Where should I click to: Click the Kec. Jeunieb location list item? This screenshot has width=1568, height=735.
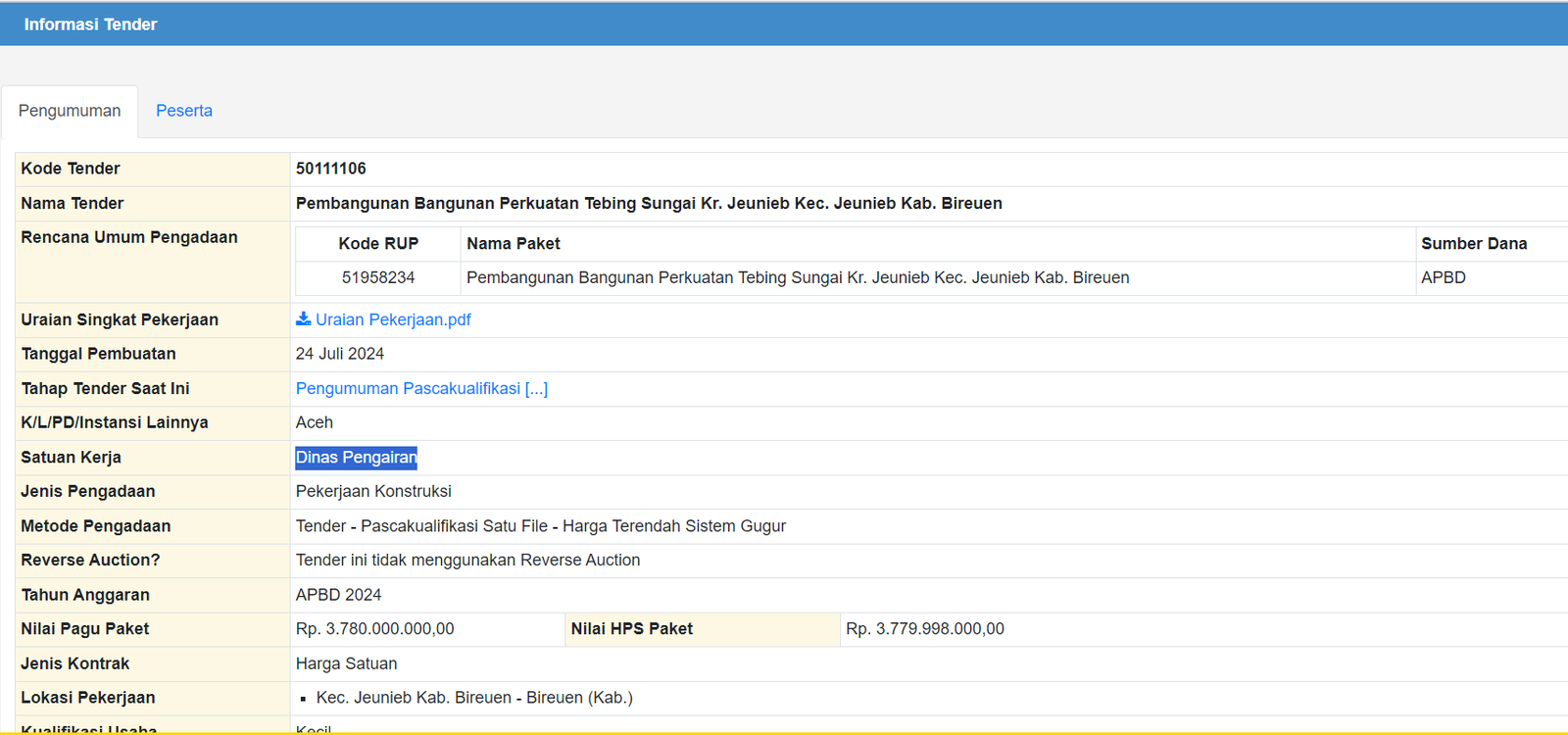(474, 698)
